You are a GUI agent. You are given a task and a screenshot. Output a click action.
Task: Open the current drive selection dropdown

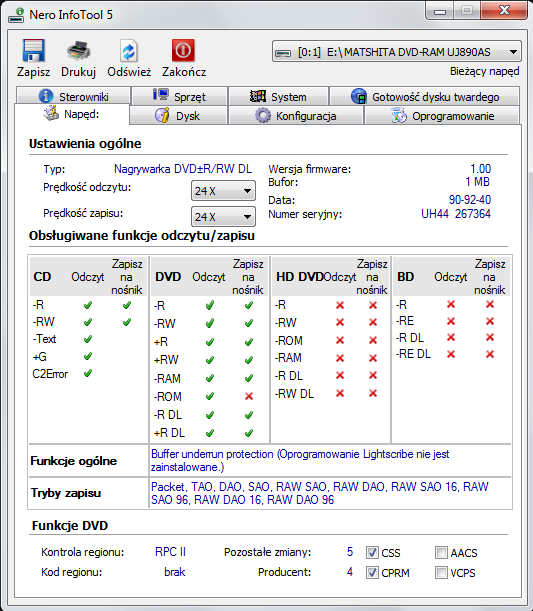[x=397, y=52]
